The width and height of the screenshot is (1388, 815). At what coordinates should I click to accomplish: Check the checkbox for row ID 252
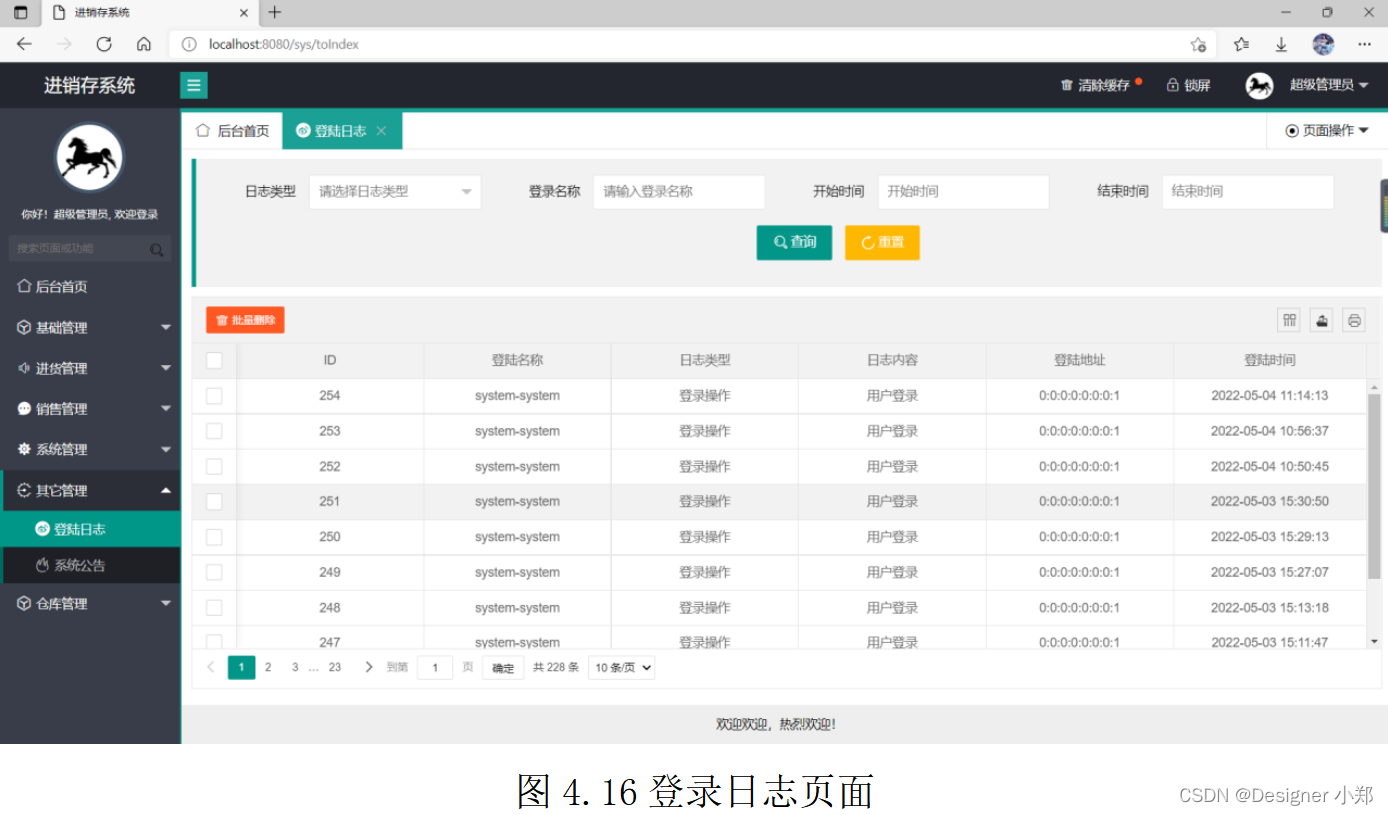tap(214, 466)
